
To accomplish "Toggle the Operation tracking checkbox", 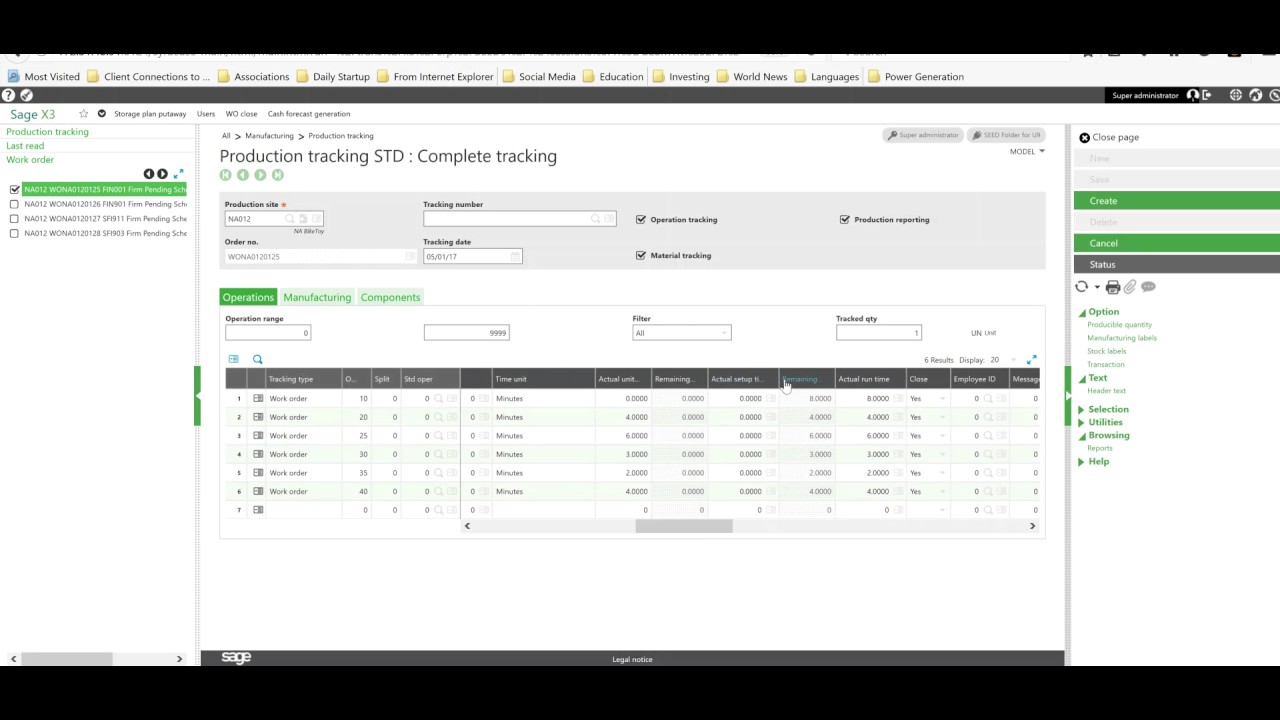I will (x=641, y=219).
